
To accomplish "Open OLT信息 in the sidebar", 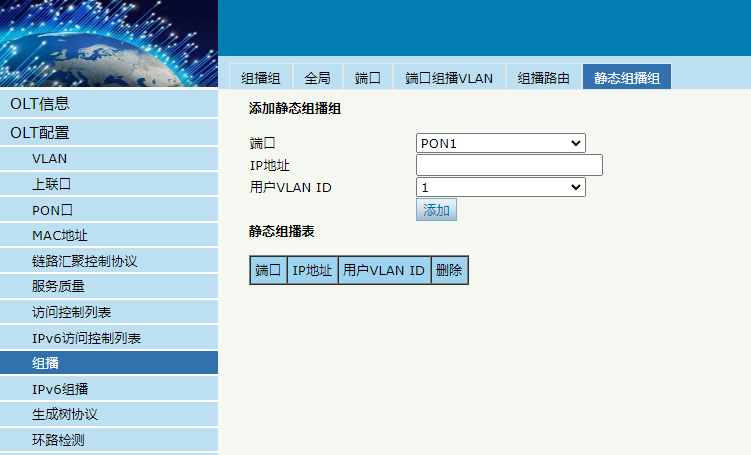I will [x=109, y=103].
